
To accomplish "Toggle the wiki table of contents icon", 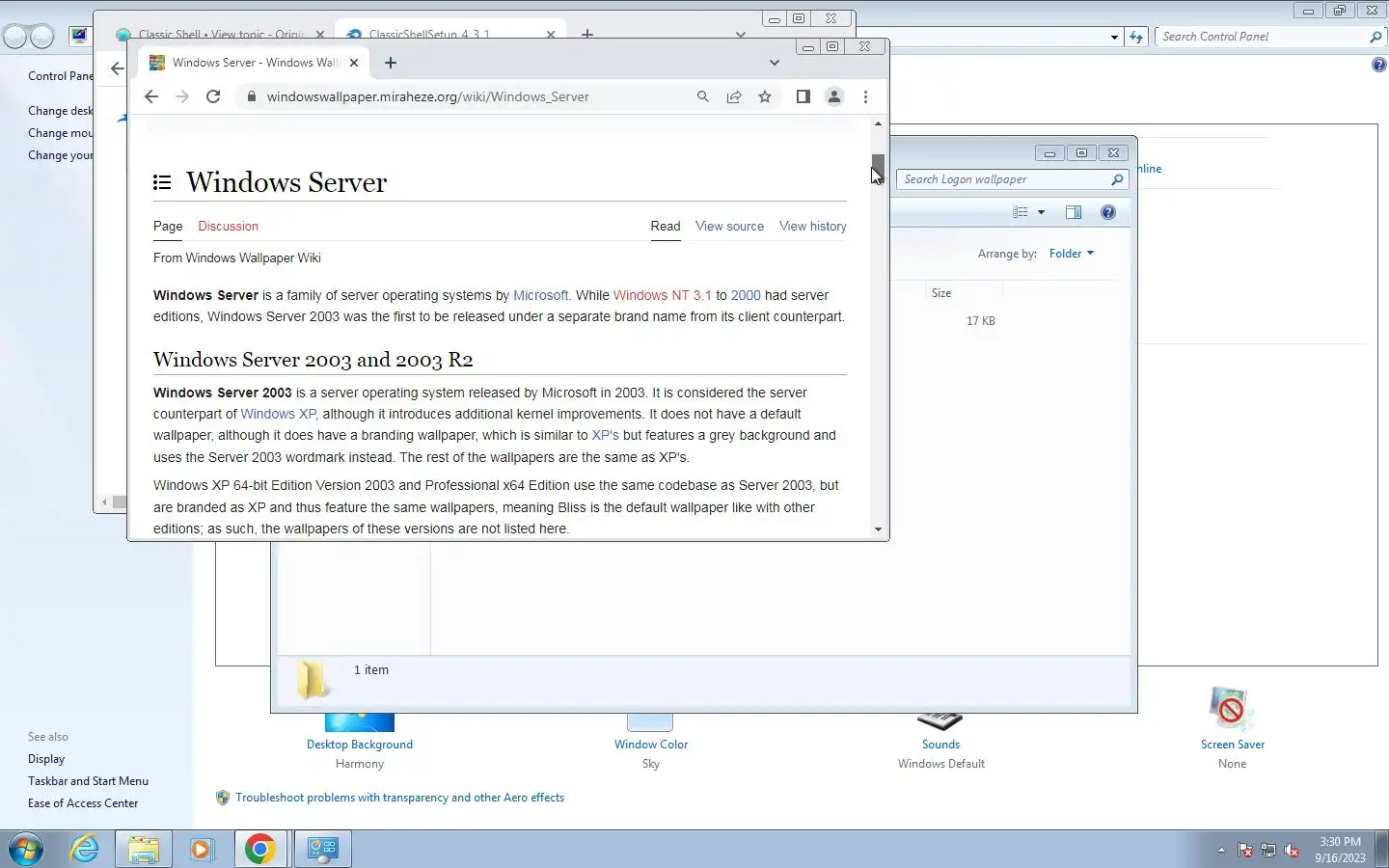I will (x=162, y=182).
